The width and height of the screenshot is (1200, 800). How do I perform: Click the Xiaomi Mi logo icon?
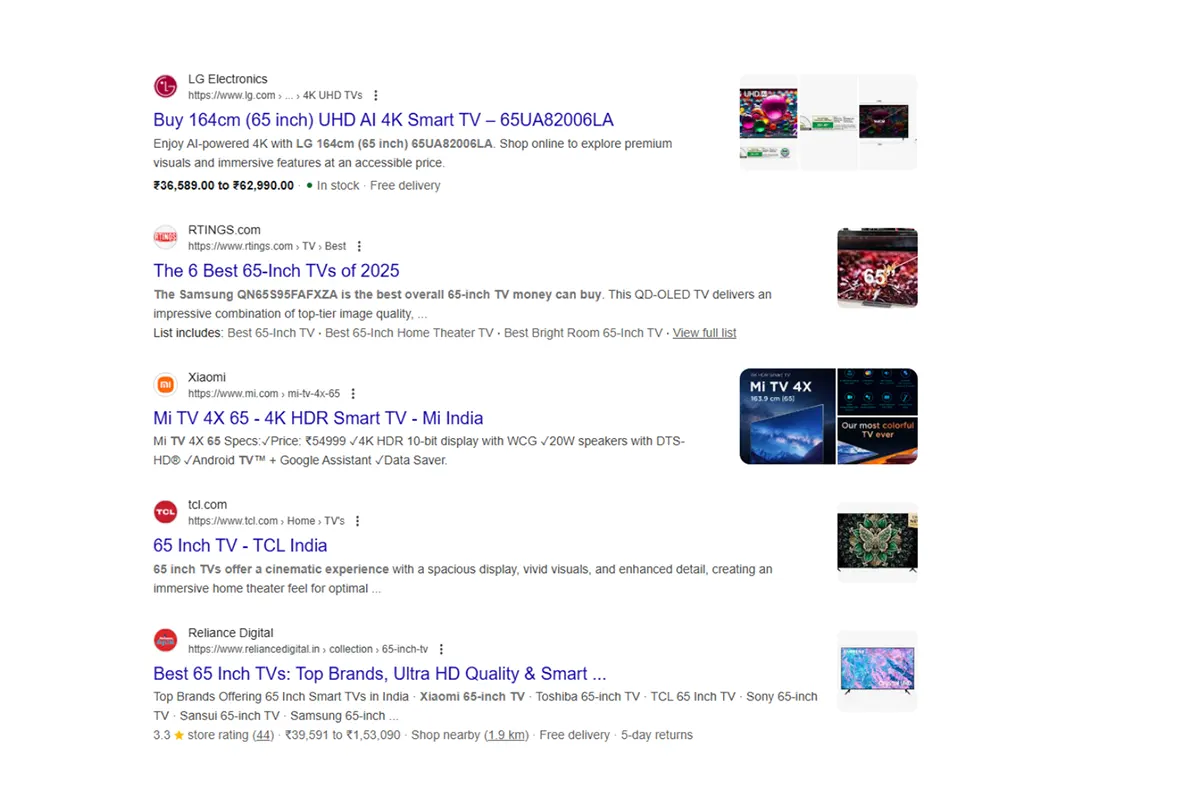pyautogui.click(x=165, y=385)
